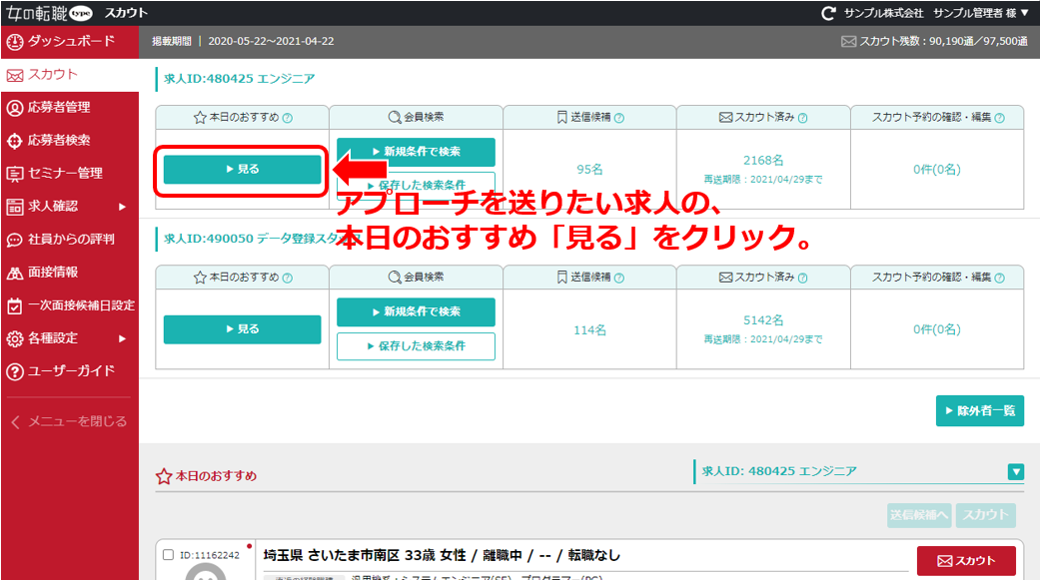This screenshot has width=1040, height=580.
Task: Click the refresh icon in the top bar
Action: 826,14
